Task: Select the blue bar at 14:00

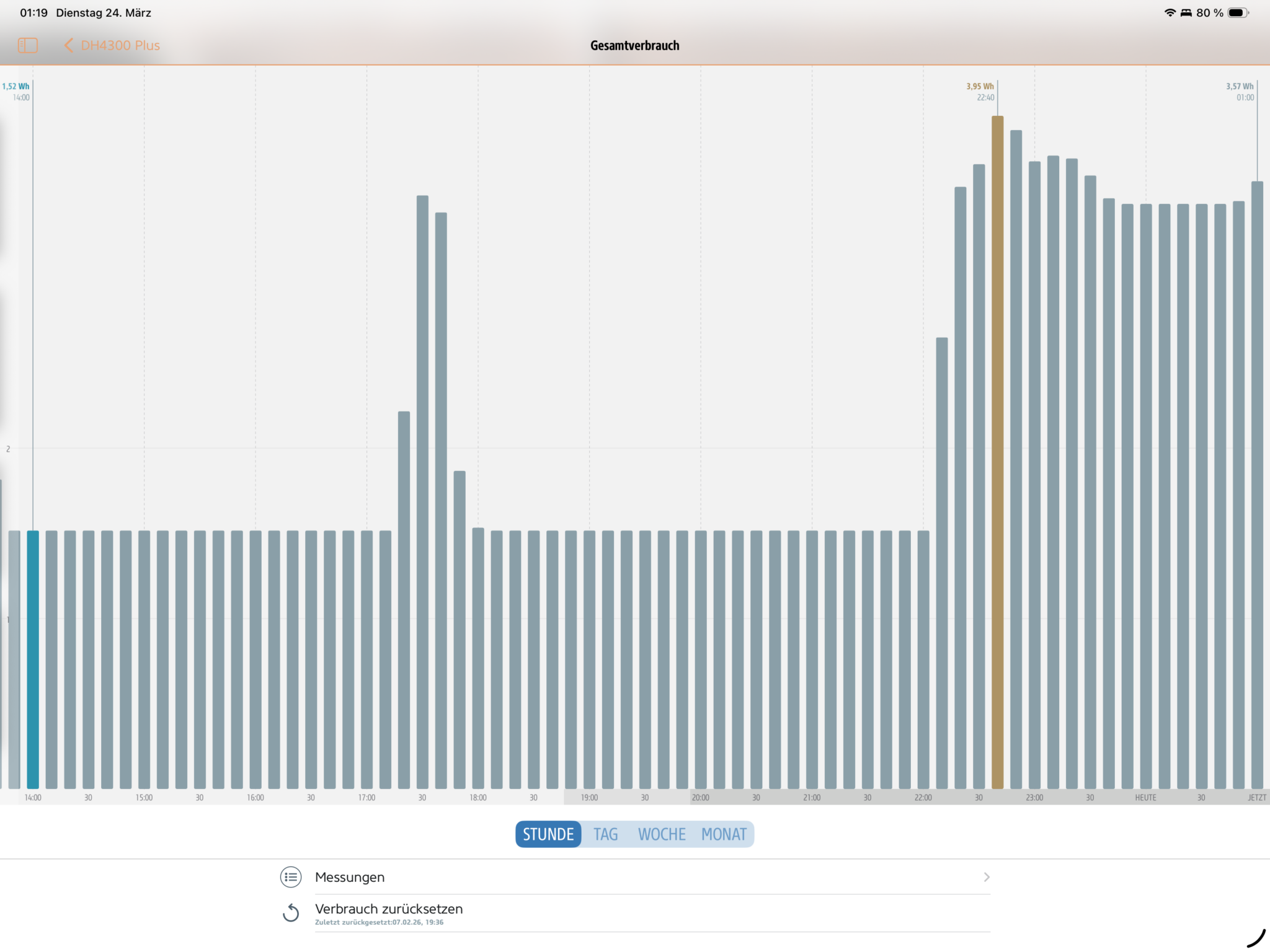Action: 33,659
